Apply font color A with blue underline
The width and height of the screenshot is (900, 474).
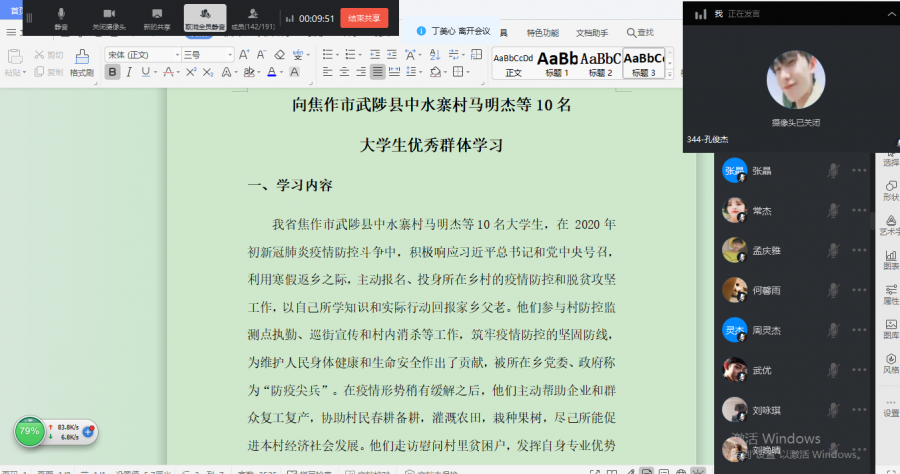271,72
